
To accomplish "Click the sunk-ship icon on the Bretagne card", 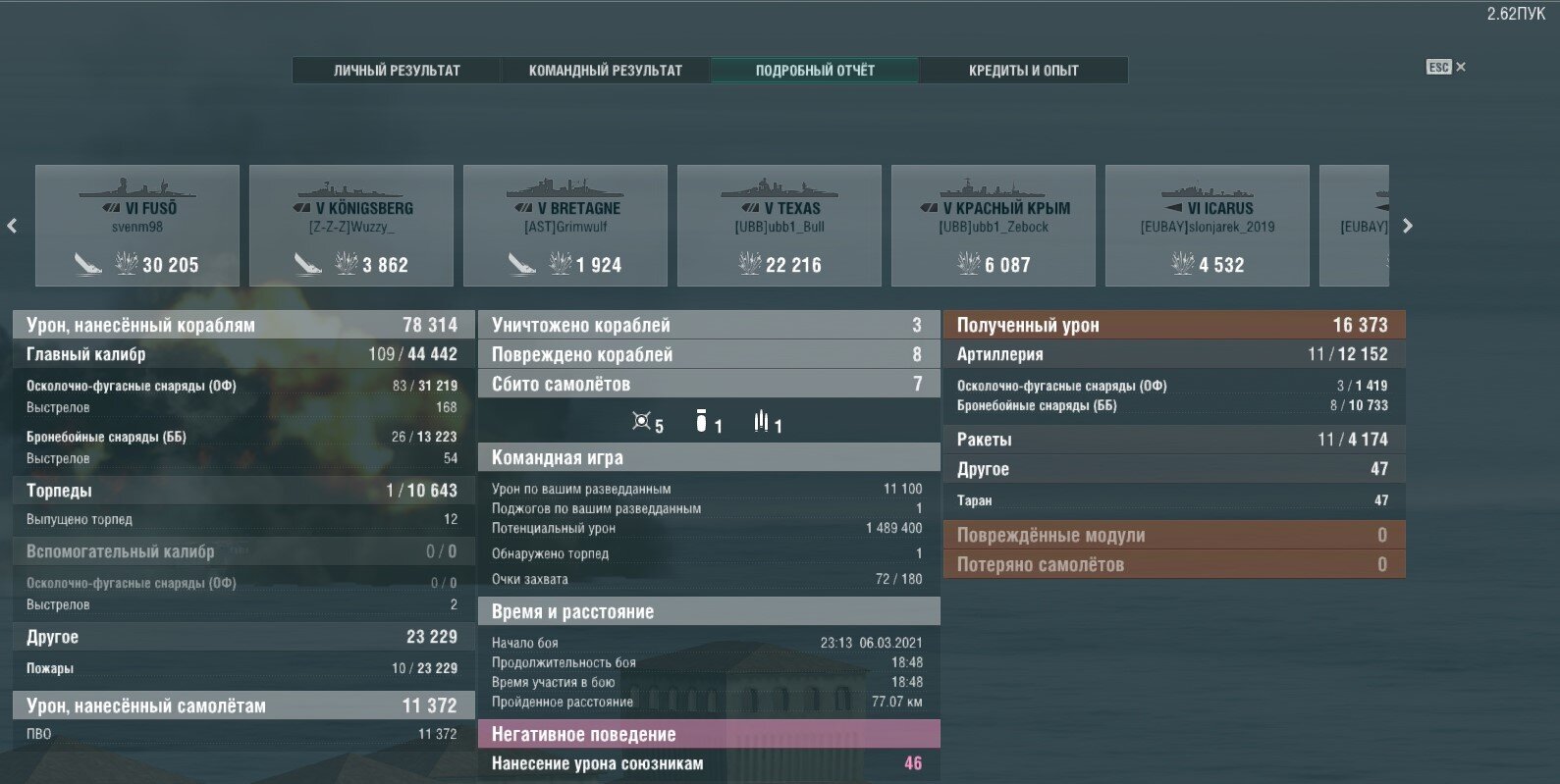I will click(x=521, y=264).
